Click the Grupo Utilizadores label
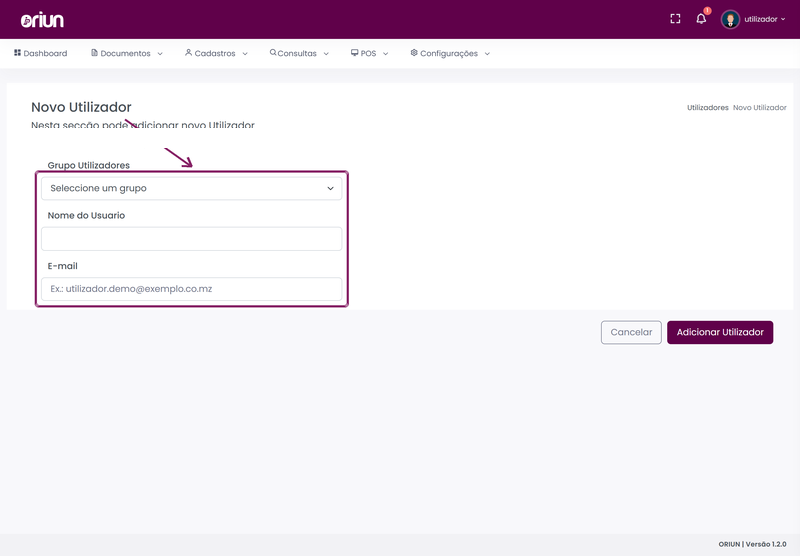This screenshot has width=800, height=556. [x=89, y=165]
